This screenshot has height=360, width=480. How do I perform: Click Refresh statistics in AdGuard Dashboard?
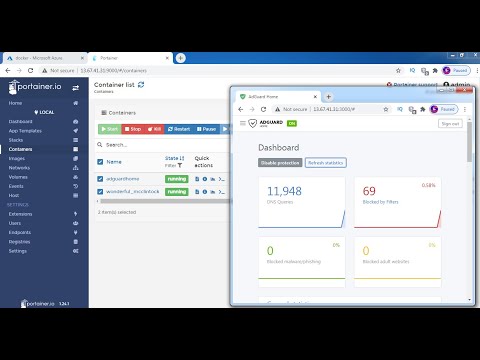326,163
